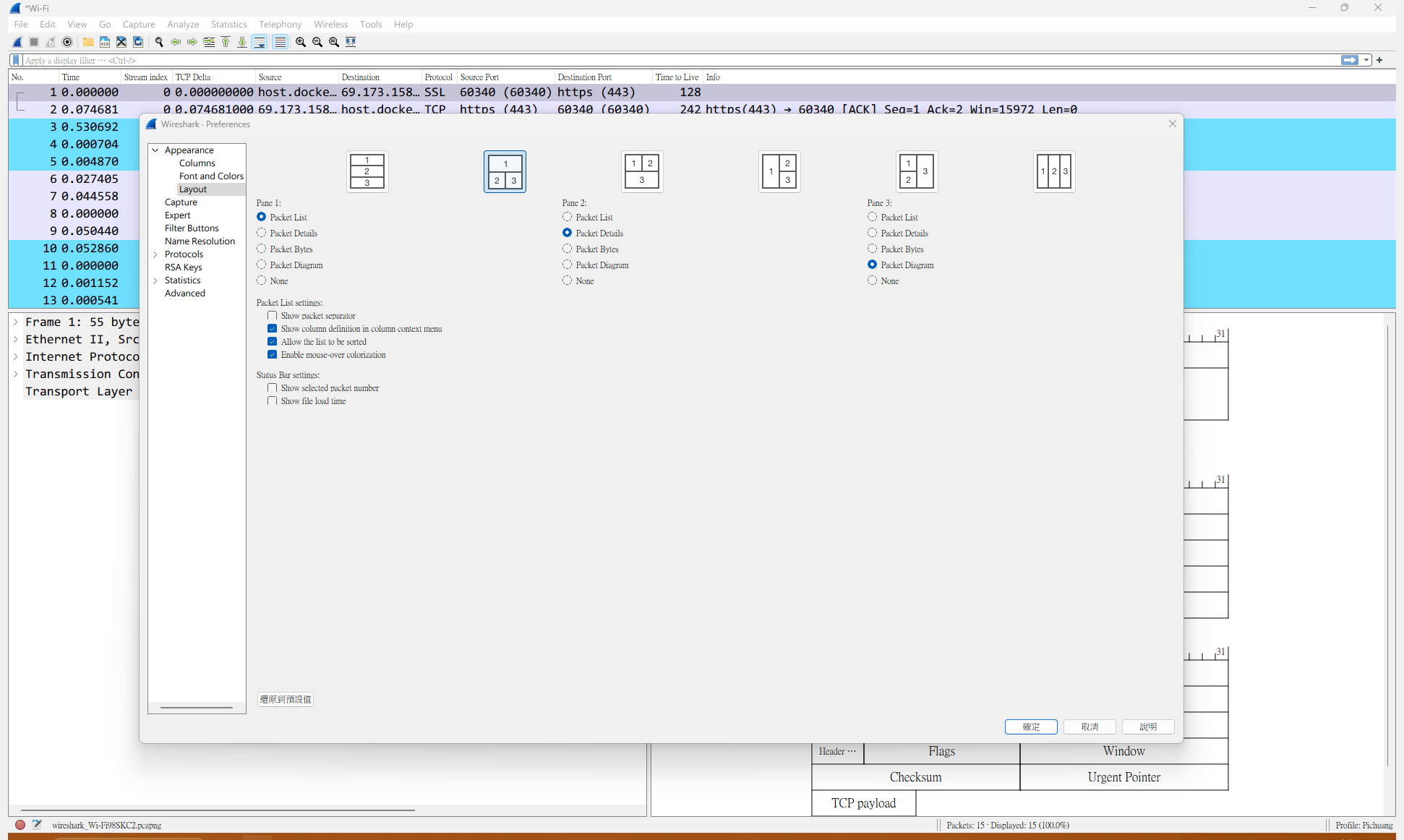Uncheck Enable mouse-over colorization
1404x840 pixels.
point(273,355)
